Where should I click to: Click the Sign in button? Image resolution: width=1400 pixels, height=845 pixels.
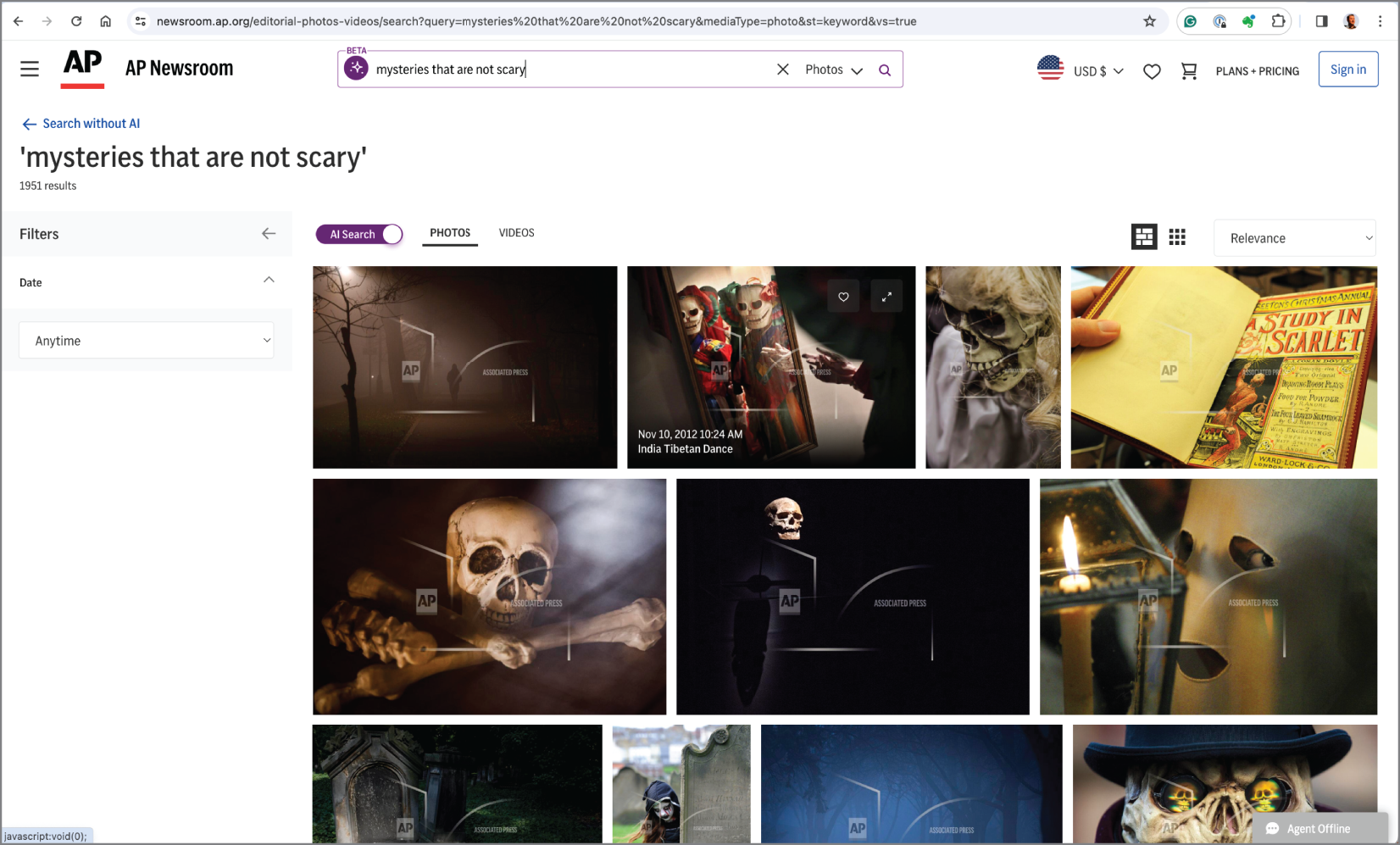coord(1348,69)
